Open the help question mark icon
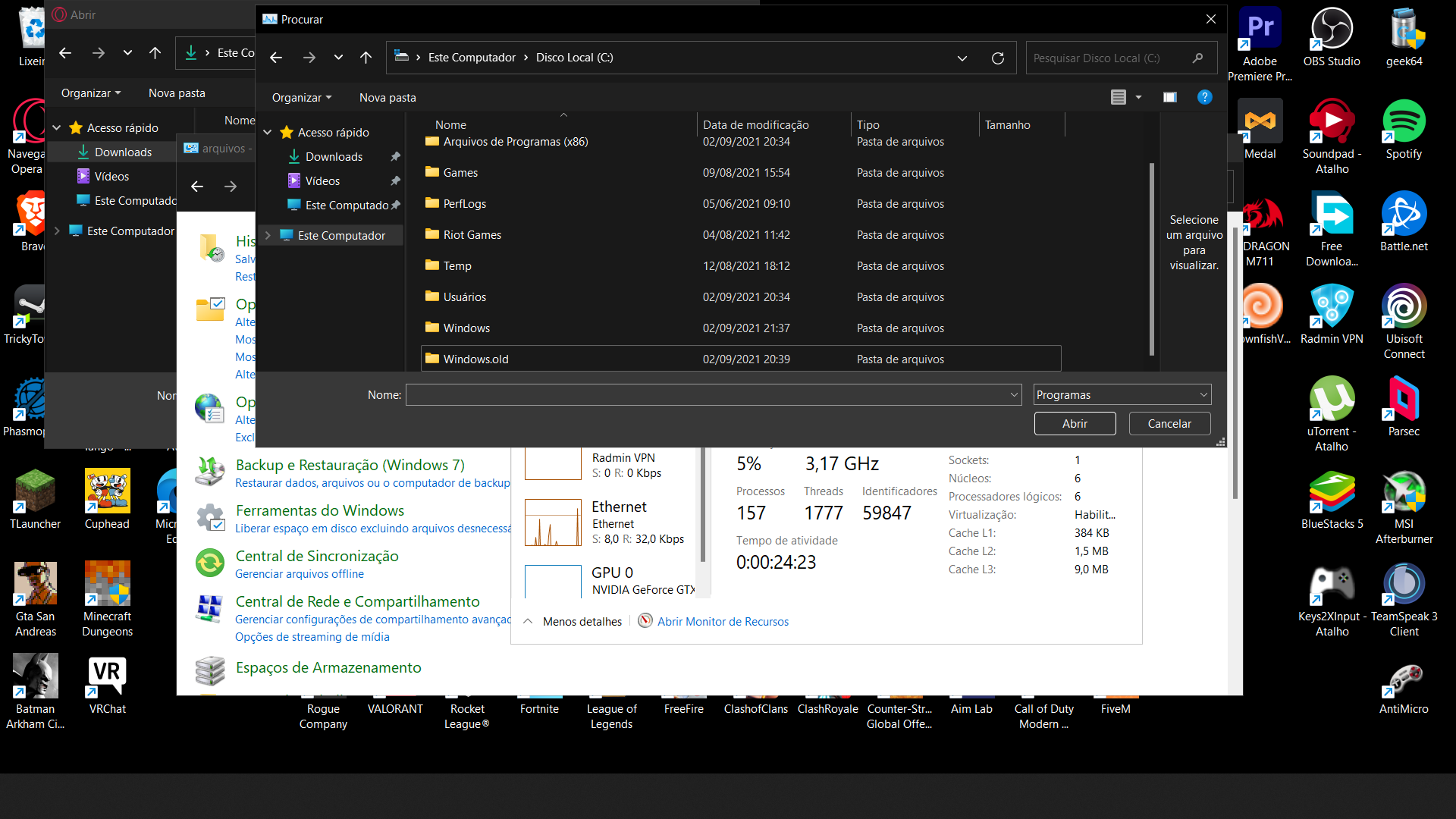 (1204, 97)
